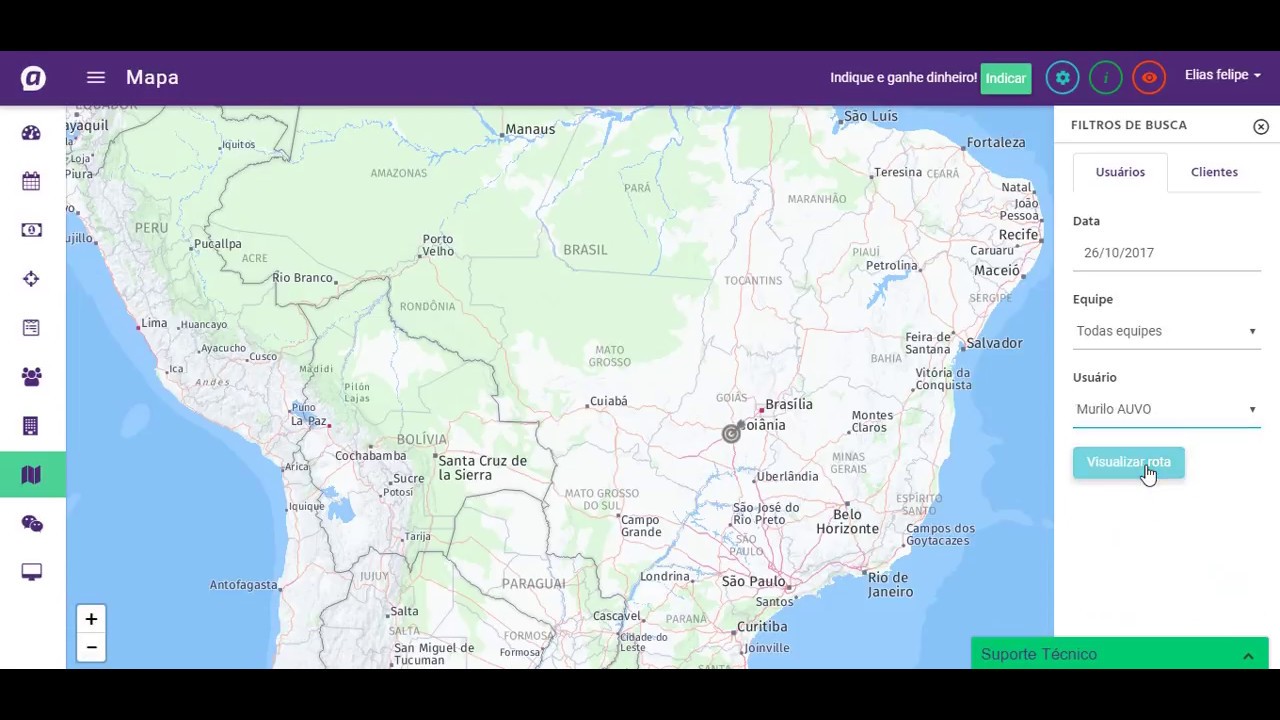1280x720 pixels.
Task: Open the calendar sidebar icon
Action: point(31,181)
